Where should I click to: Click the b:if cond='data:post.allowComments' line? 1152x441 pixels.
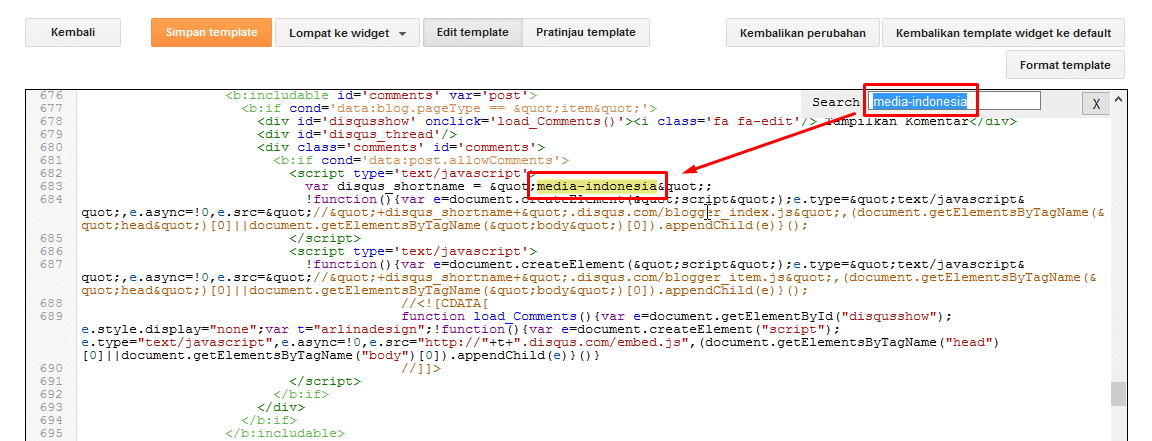coord(422,160)
